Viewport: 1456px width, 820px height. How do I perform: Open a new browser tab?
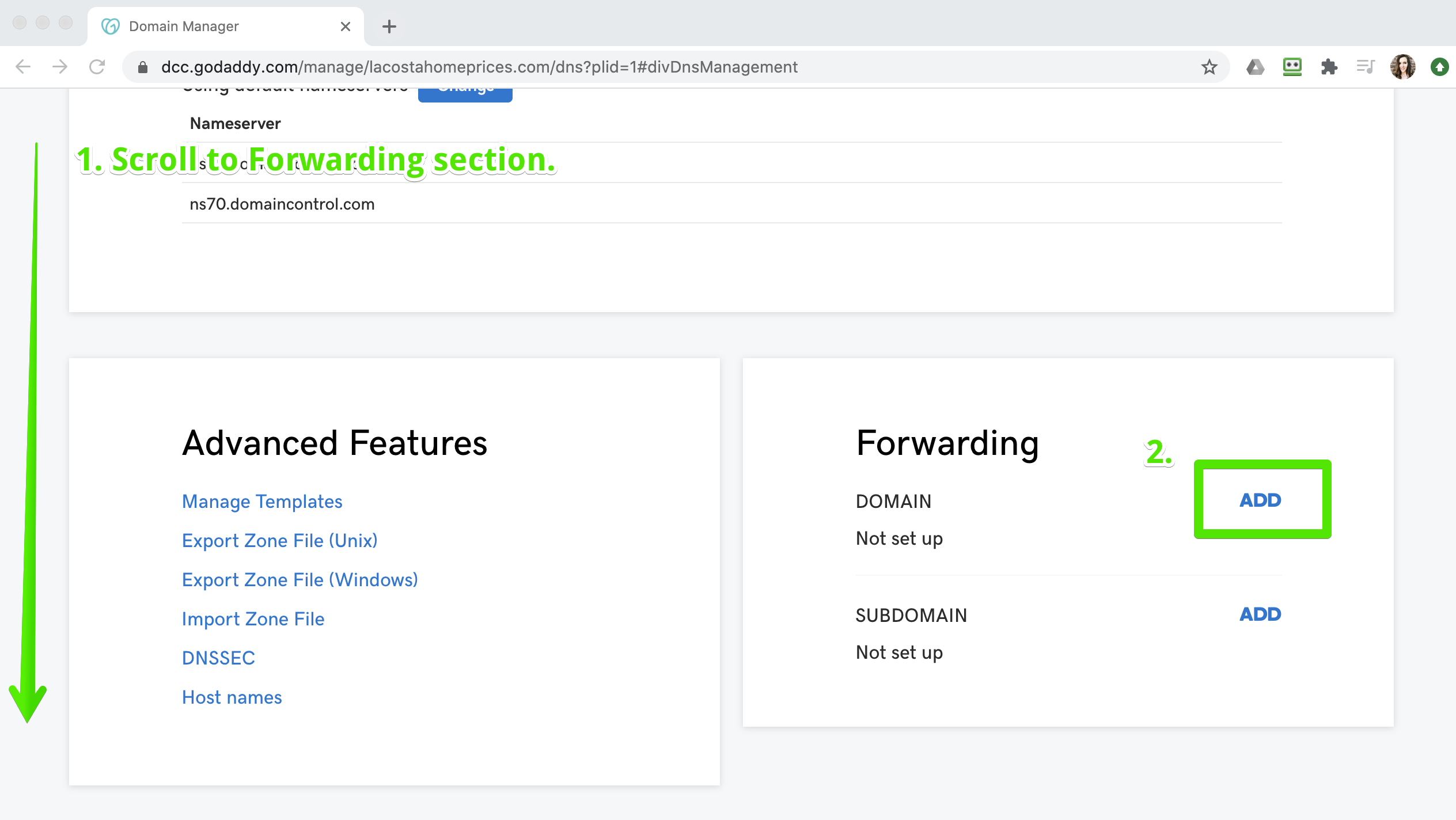click(389, 26)
